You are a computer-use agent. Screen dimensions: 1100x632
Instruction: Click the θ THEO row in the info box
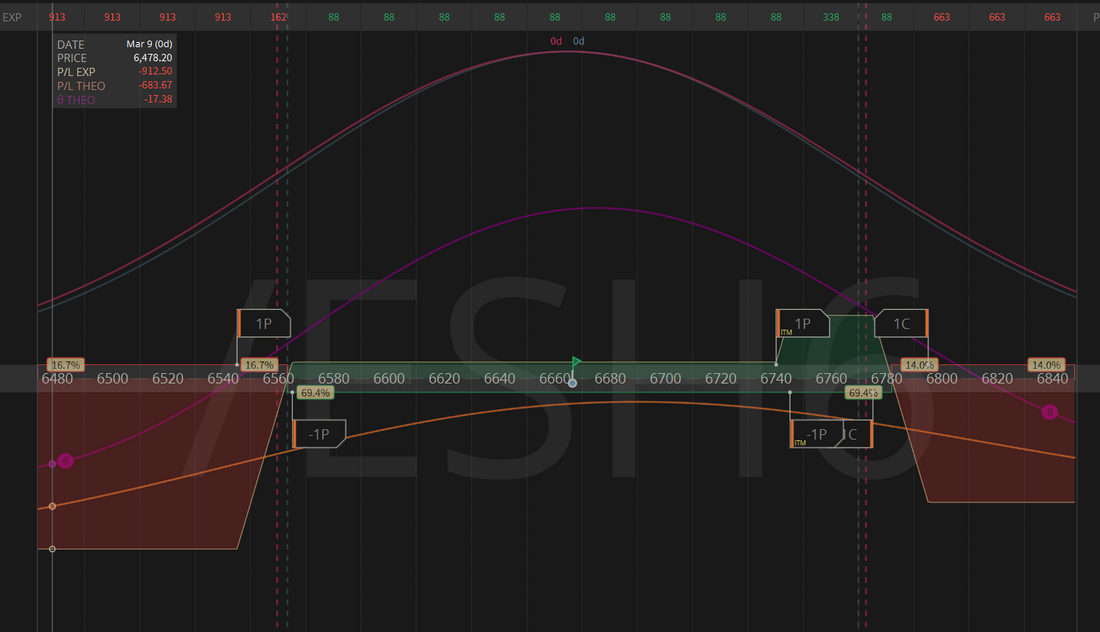pos(114,100)
